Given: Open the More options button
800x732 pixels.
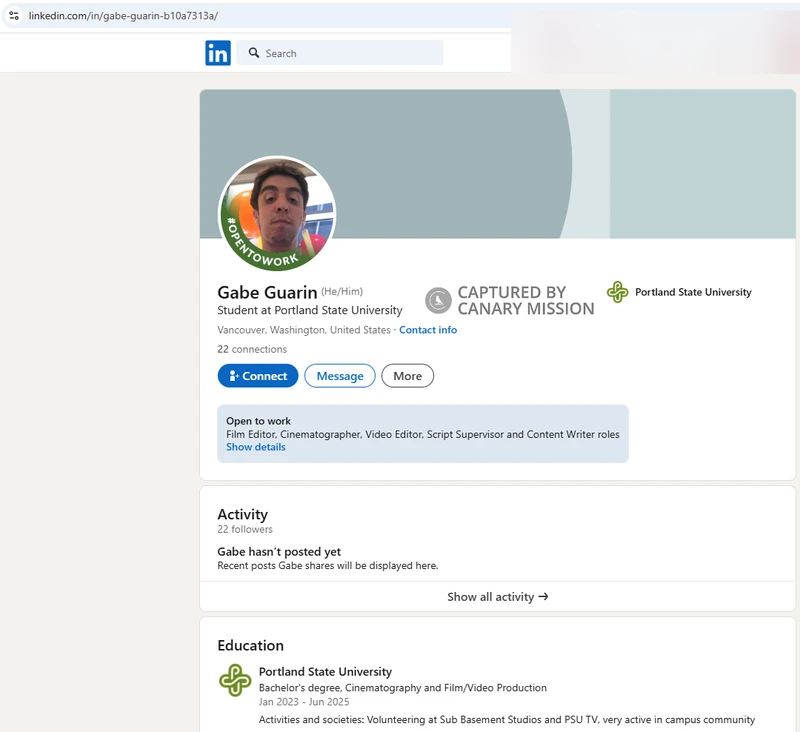Looking at the screenshot, I should coord(407,376).
